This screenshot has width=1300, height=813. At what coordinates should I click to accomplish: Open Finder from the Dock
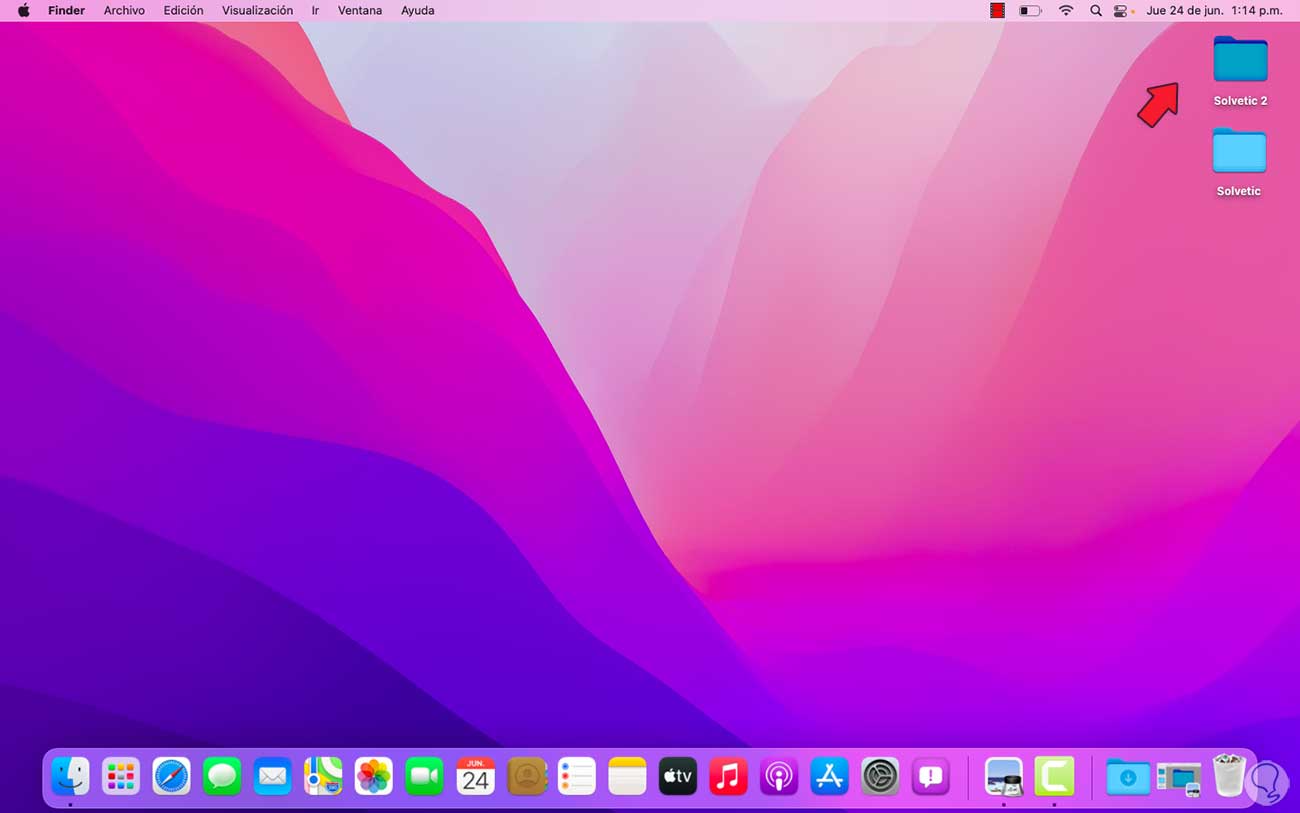tap(70, 776)
